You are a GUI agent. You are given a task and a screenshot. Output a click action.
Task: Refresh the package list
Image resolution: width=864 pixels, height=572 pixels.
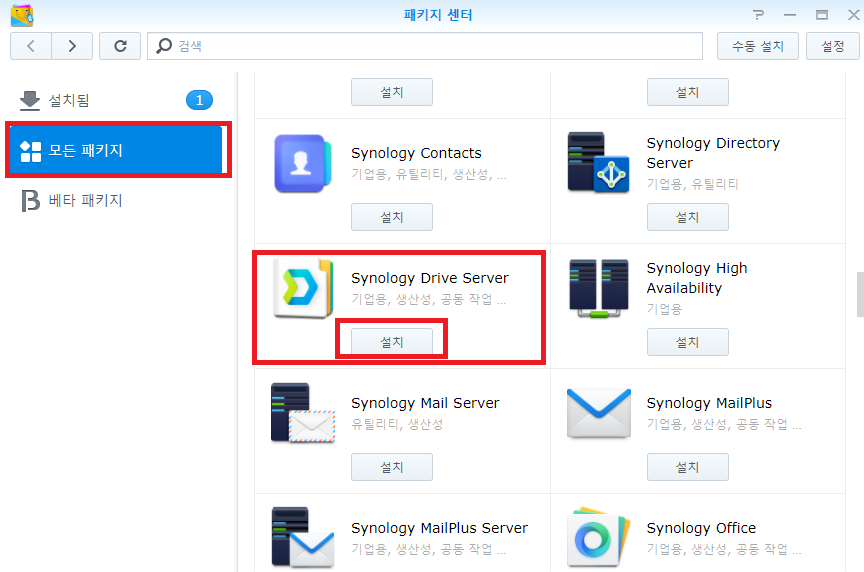pyautogui.click(x=120, y=46)
